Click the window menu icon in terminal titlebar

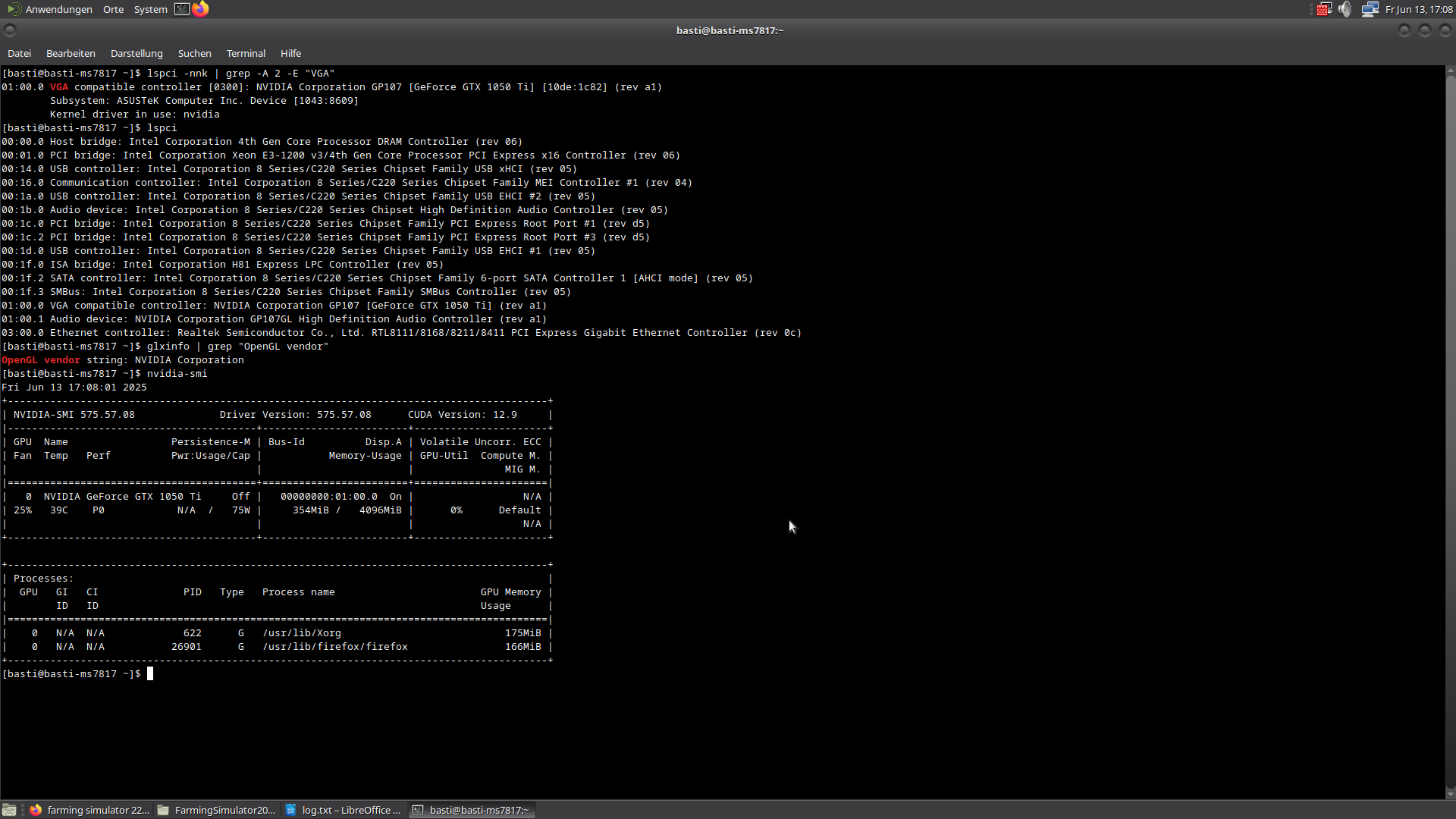coord(10,30)
